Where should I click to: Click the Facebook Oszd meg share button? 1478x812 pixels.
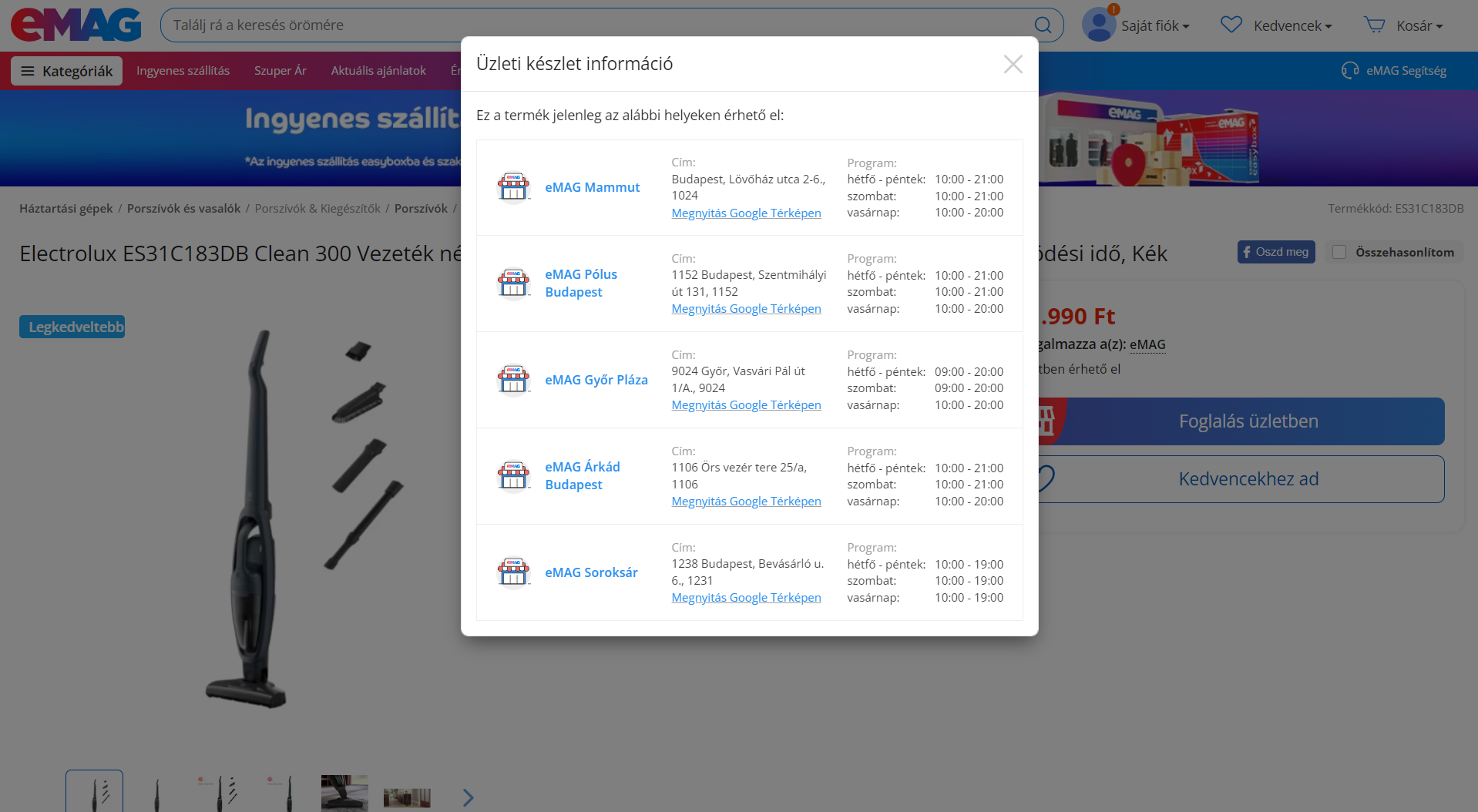(x=1275, y=252)
